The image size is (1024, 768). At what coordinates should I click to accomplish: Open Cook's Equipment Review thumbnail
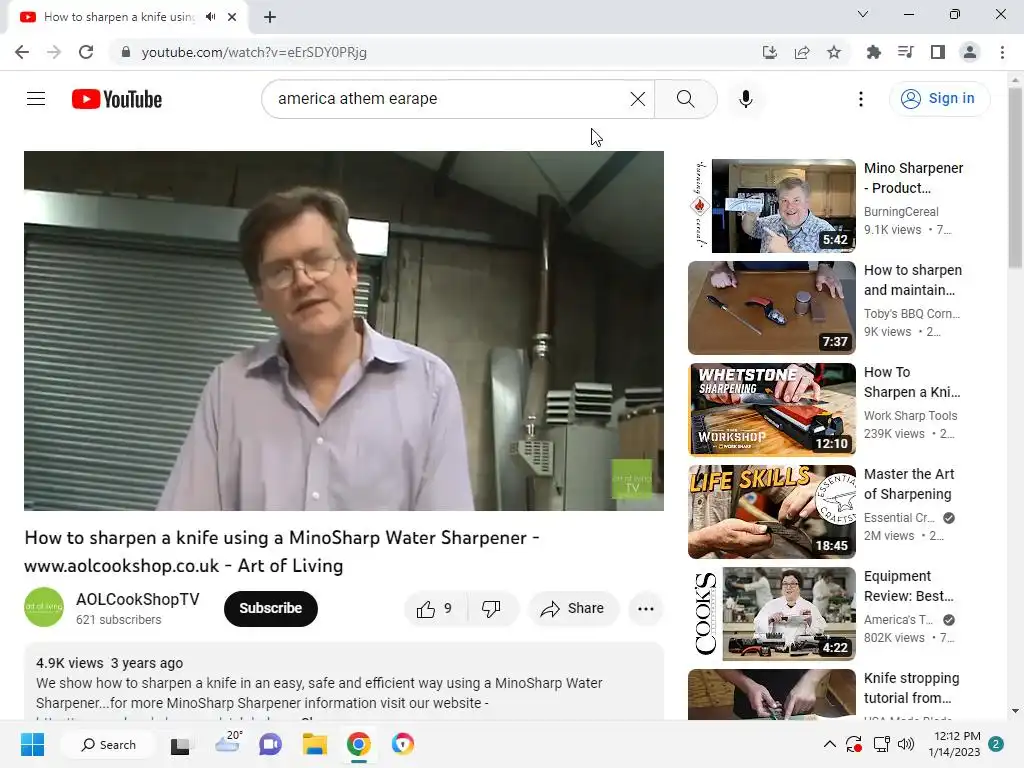(x=772, y=613)
